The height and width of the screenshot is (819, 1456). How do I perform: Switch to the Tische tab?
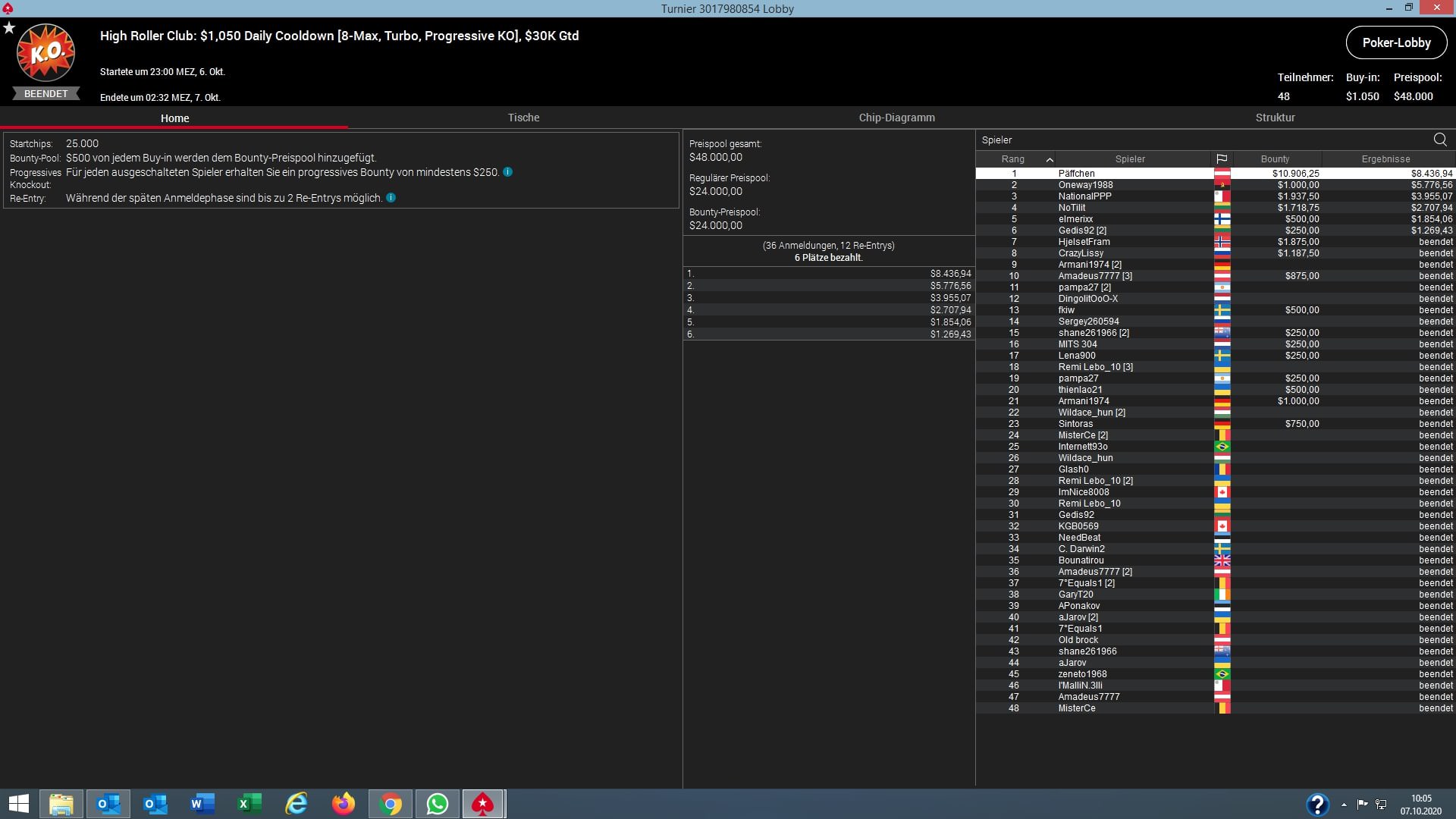point(523,118)
